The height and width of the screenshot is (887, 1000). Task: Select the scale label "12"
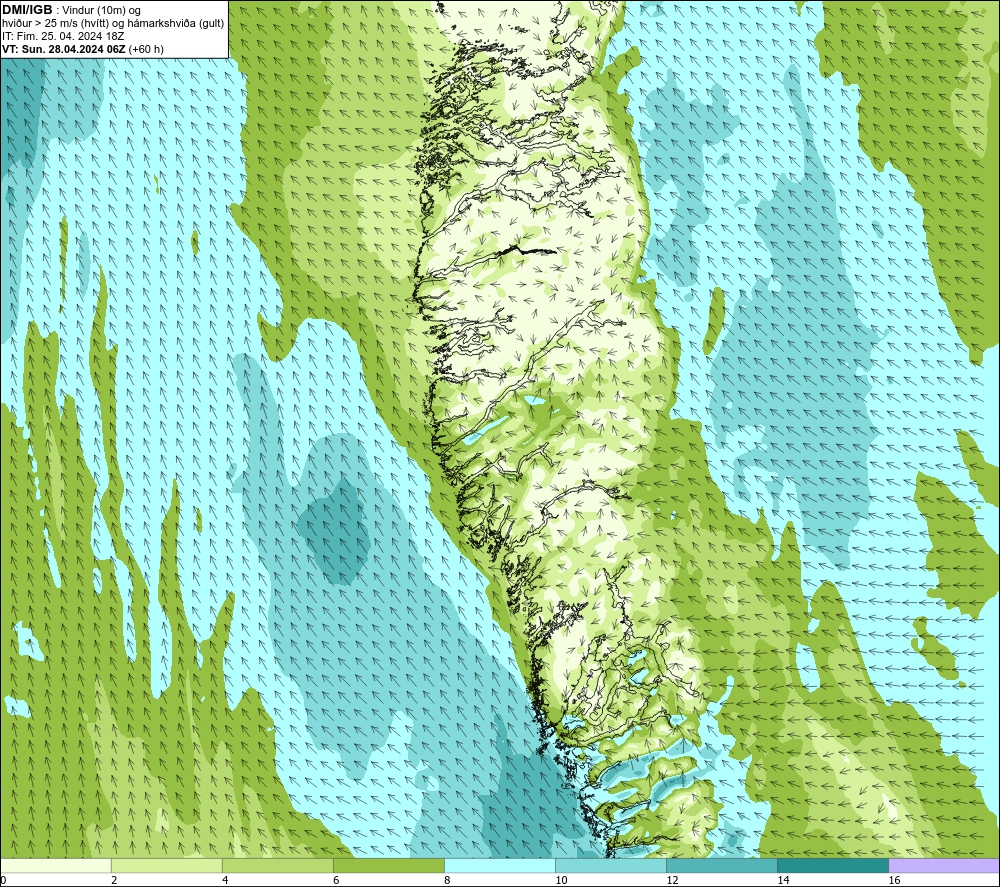pyautogui.click(x=672, y=880)
